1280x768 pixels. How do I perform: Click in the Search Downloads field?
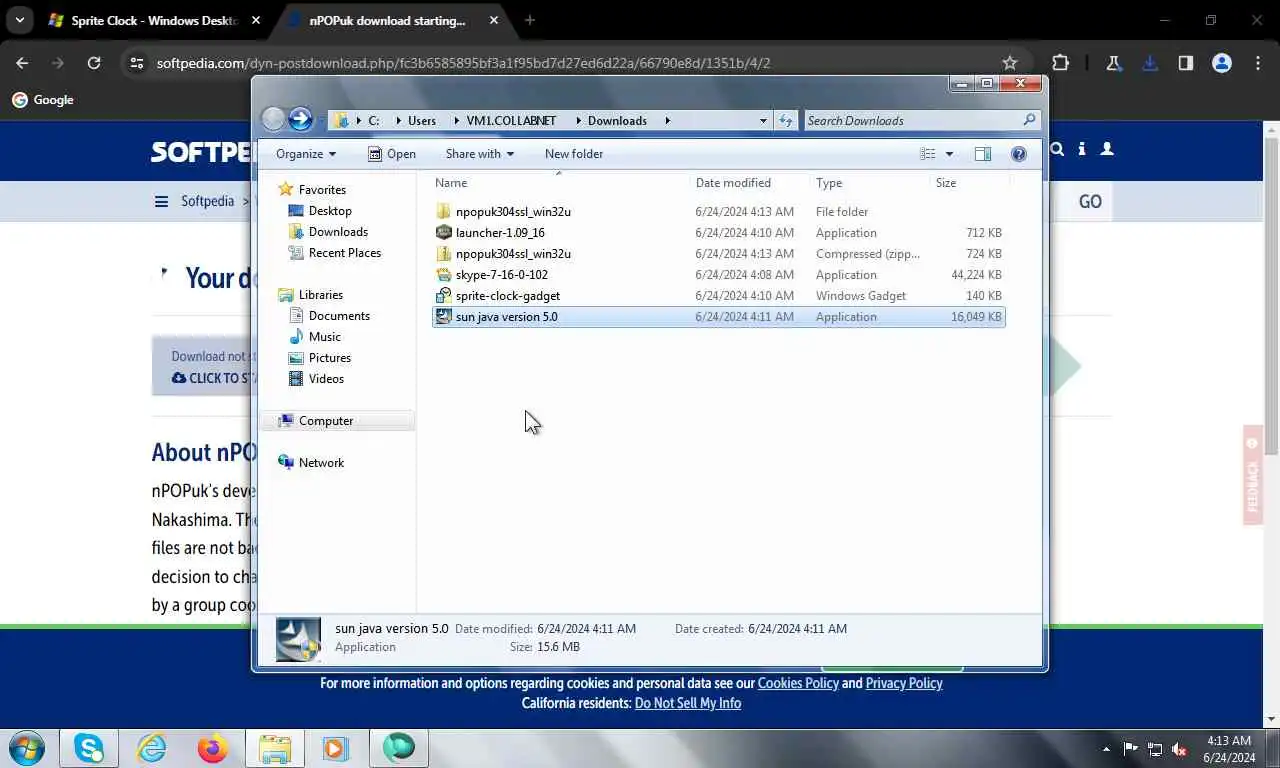[912, 120]
